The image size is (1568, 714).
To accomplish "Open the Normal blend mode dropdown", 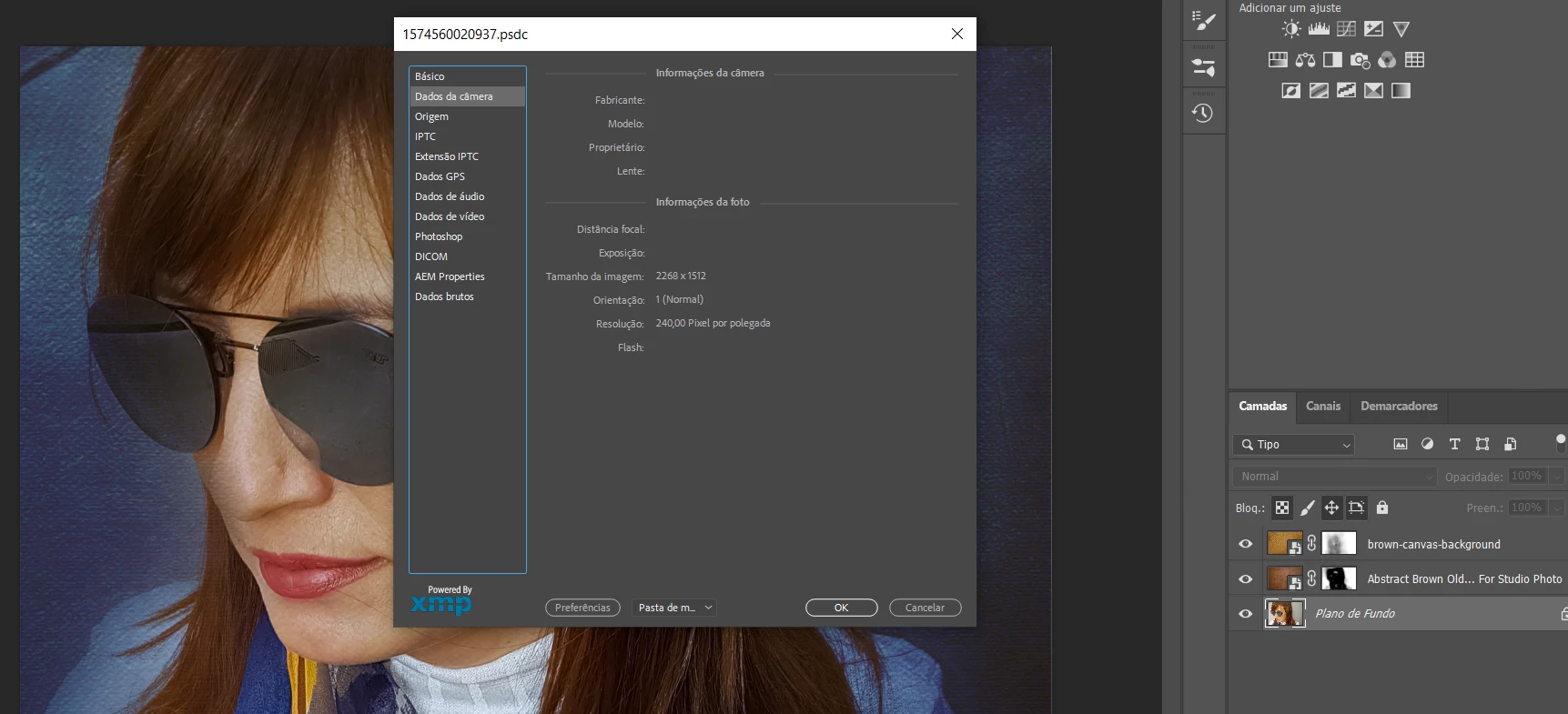I will [1334, 477].
